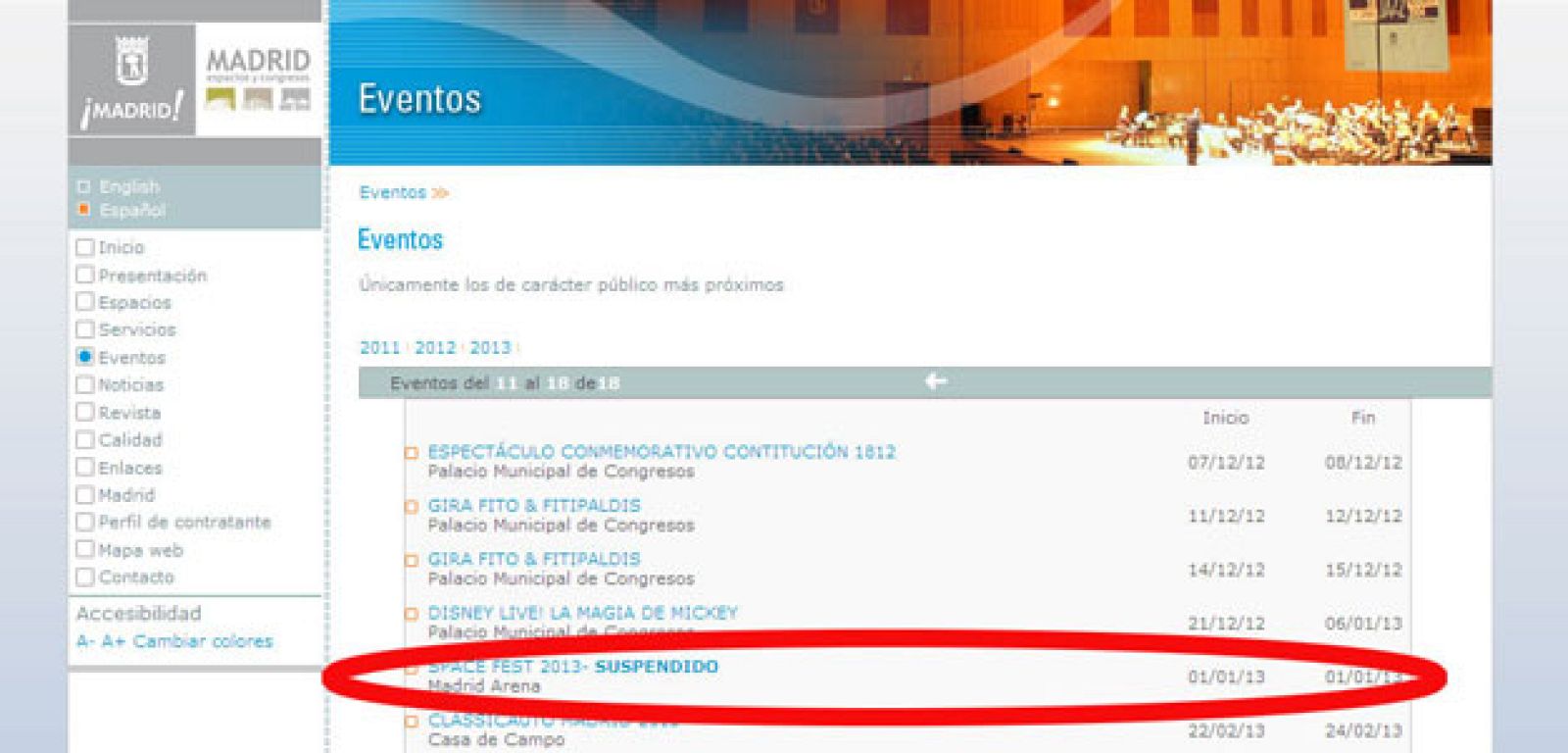Viewport: 1568px width, 753px height.
Task: Click start date 07/12/12
Action: [x=1226, y=463]
